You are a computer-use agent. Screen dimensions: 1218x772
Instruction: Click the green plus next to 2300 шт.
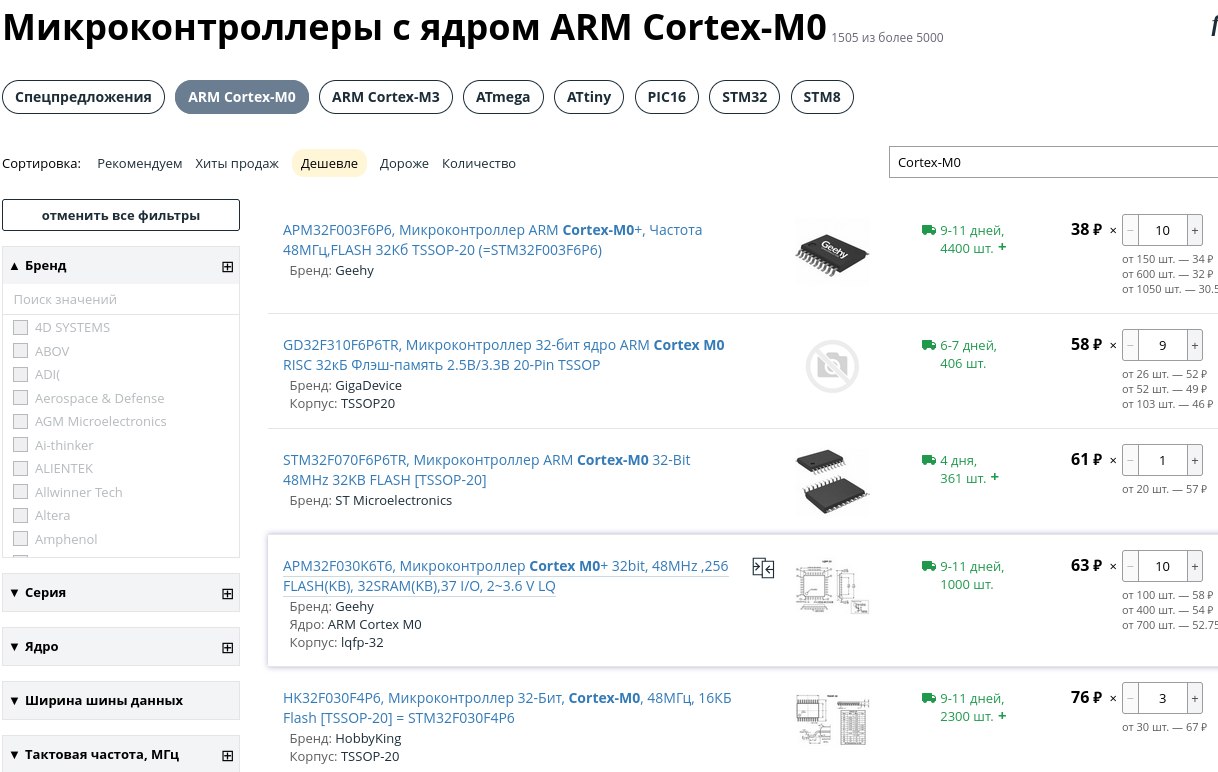(1002, 715)
